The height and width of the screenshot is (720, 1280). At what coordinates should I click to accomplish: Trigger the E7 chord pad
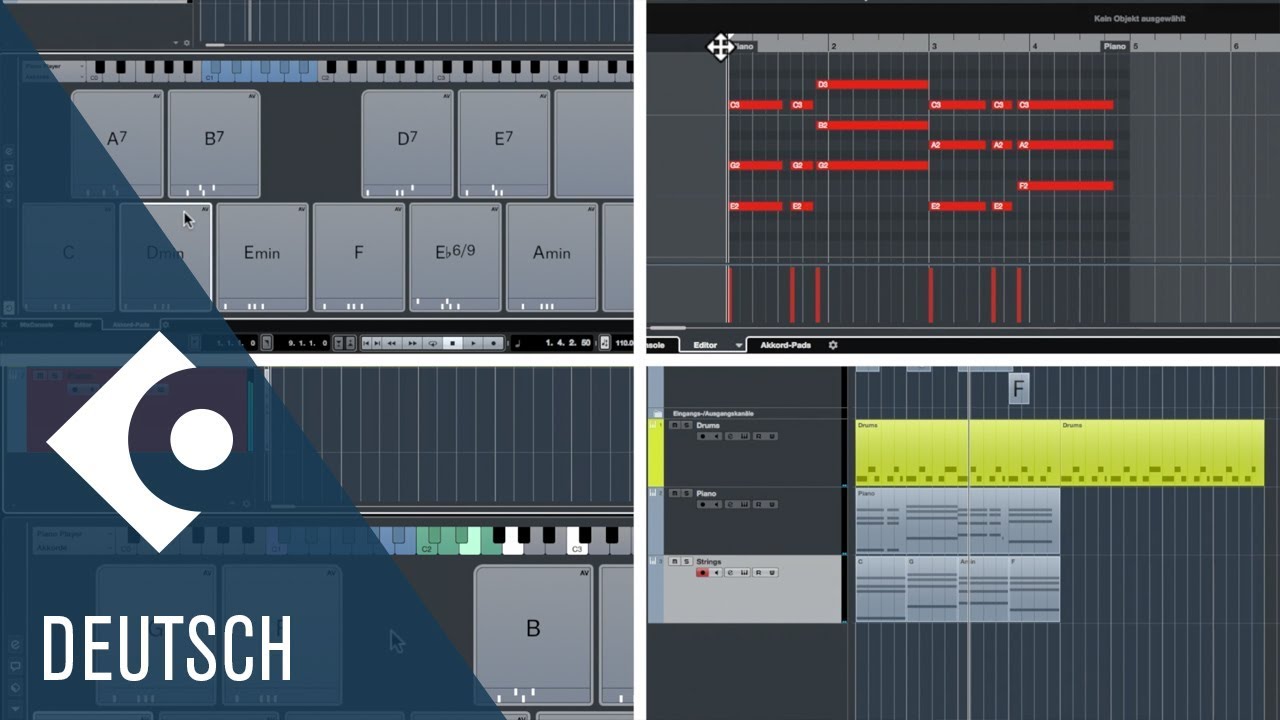504,144
